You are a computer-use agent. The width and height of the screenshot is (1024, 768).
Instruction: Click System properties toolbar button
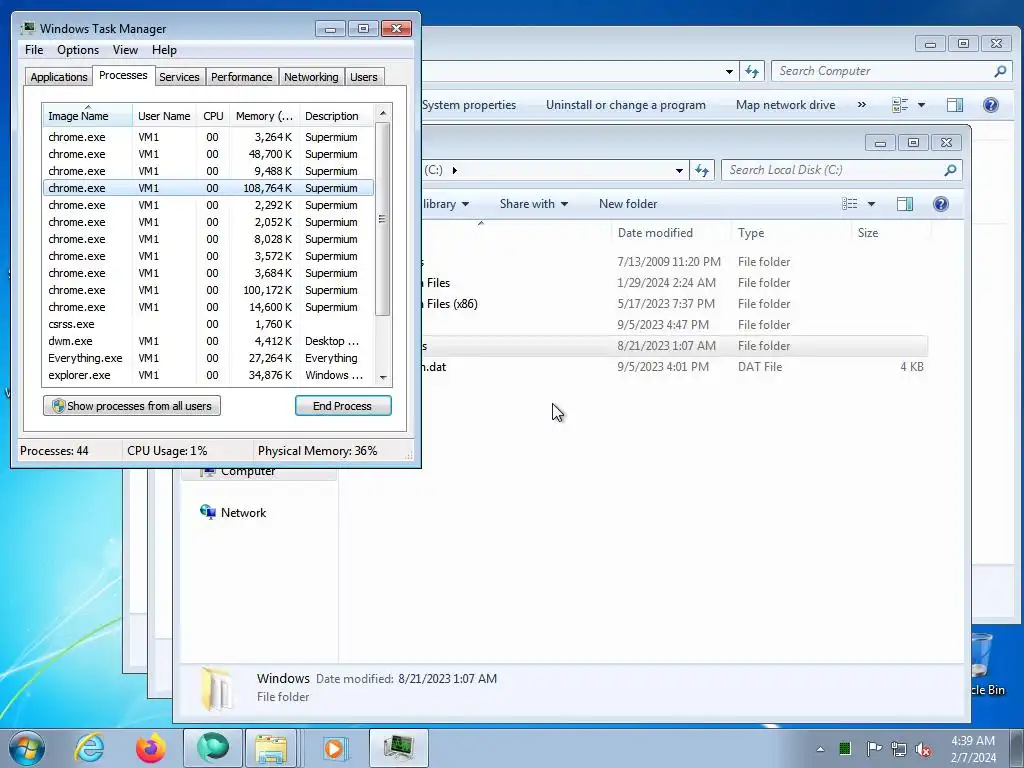coord(469,104)
